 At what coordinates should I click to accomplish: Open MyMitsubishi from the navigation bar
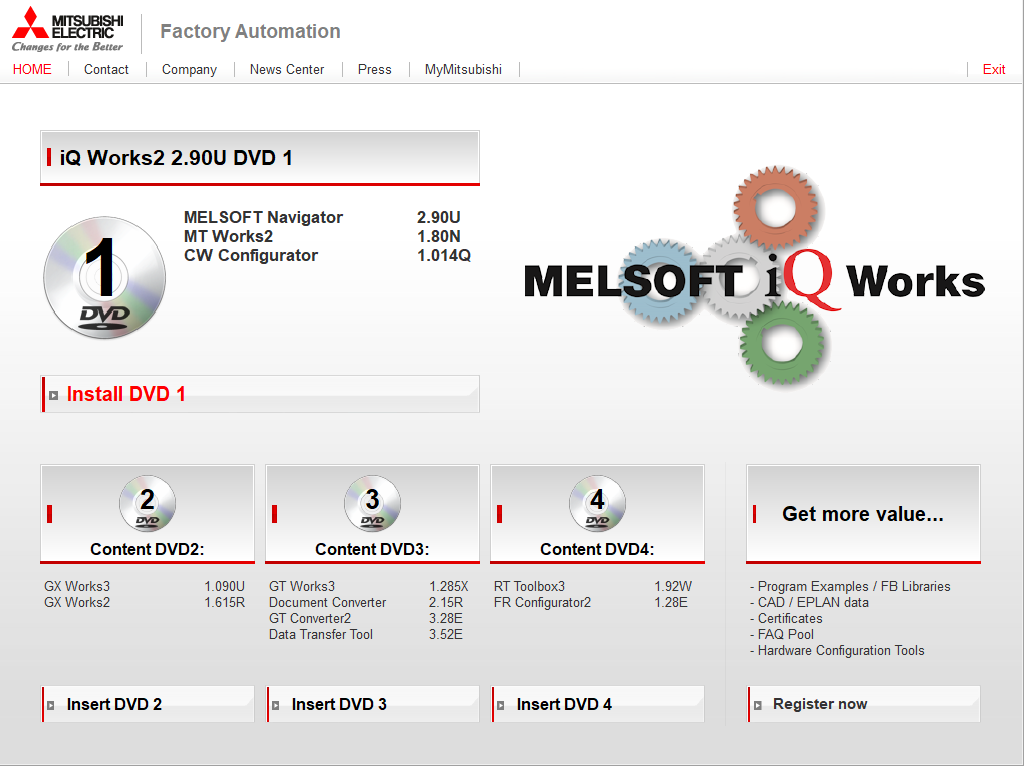click(x=463, y=69)
